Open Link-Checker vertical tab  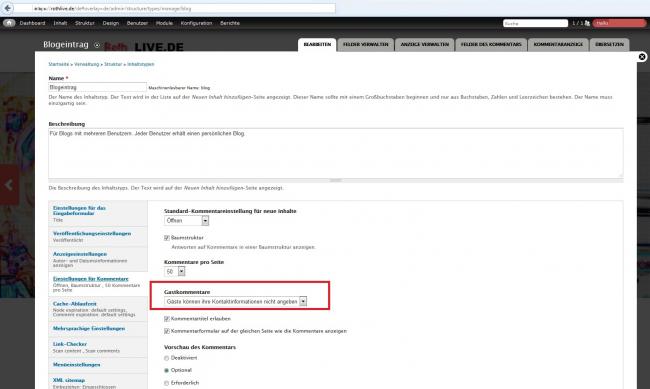point(98,347)
